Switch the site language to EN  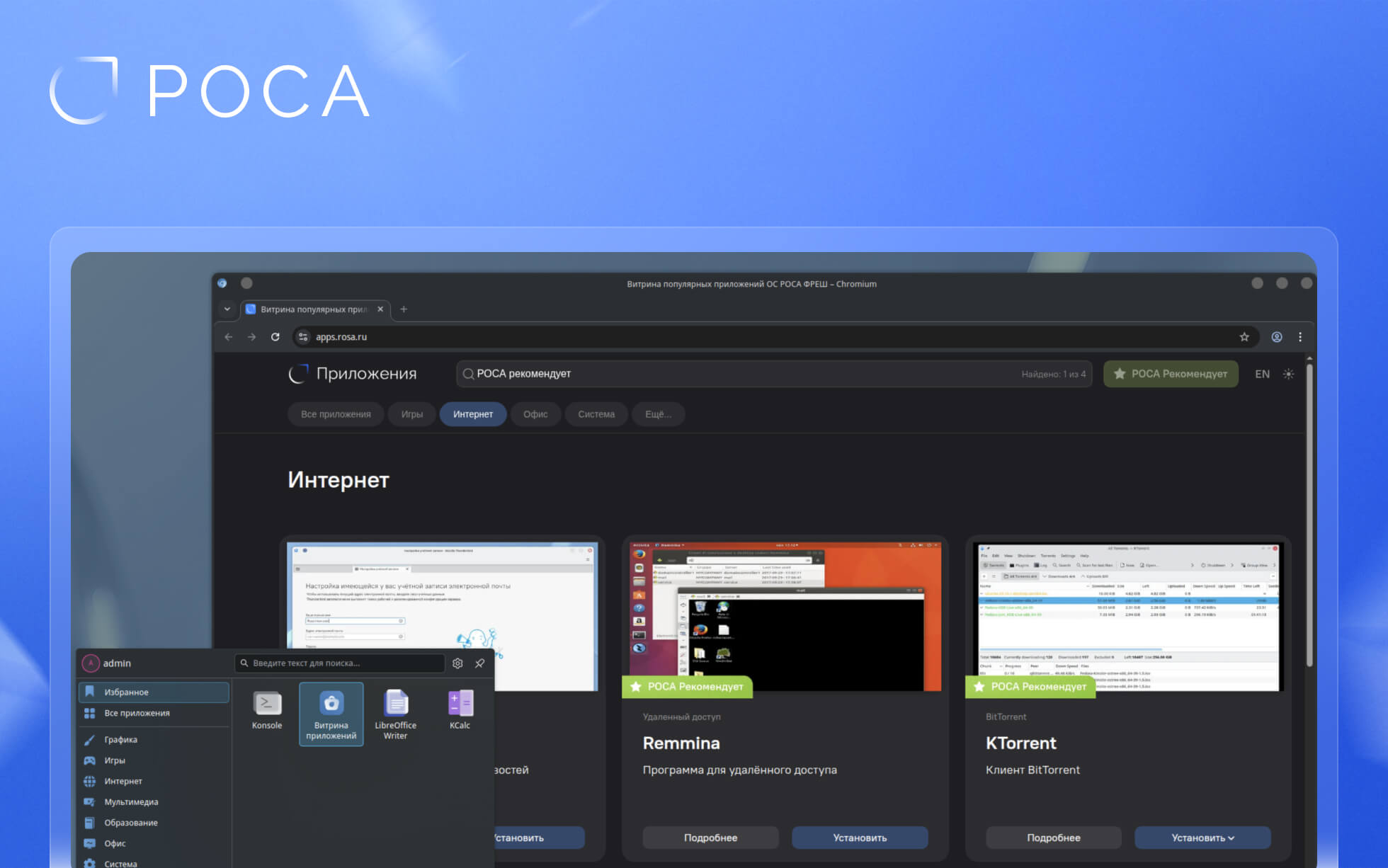pos(1262,374)
